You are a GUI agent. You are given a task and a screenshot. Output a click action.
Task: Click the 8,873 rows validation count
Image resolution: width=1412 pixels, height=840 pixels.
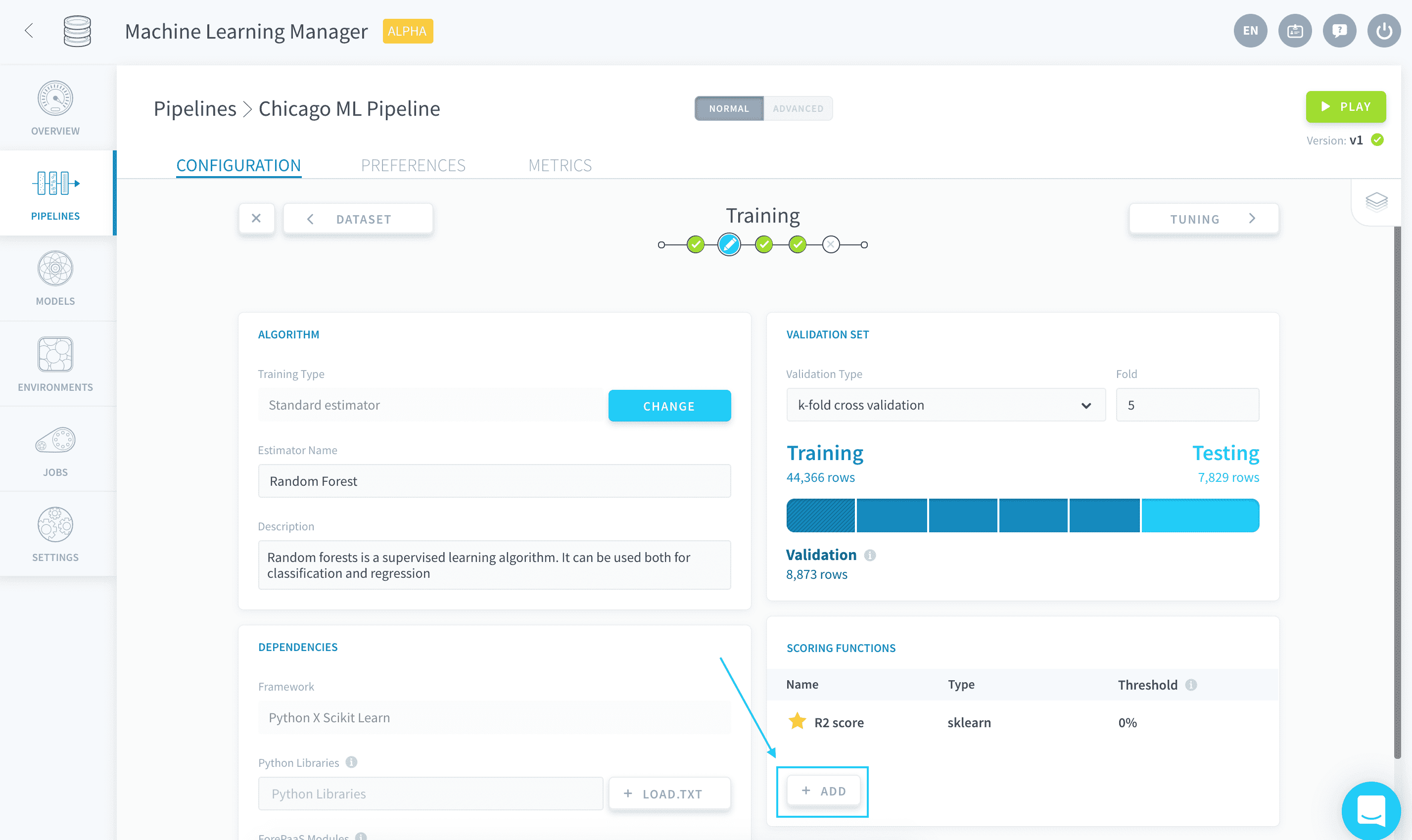tap(817, 574)
